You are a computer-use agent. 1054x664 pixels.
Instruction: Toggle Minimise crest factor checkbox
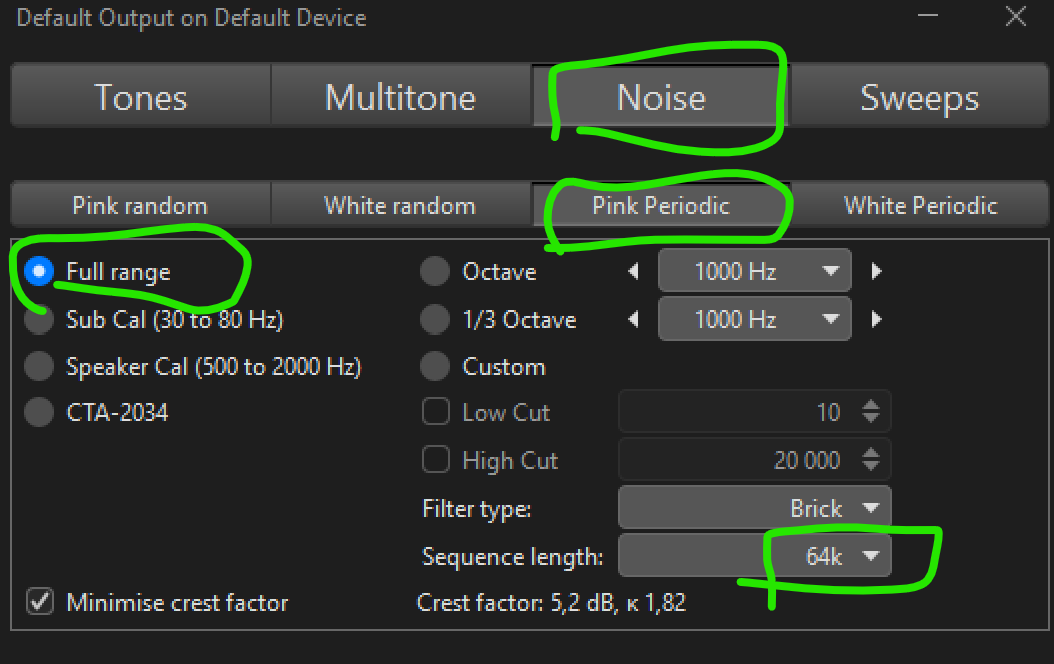click(40, 602)
